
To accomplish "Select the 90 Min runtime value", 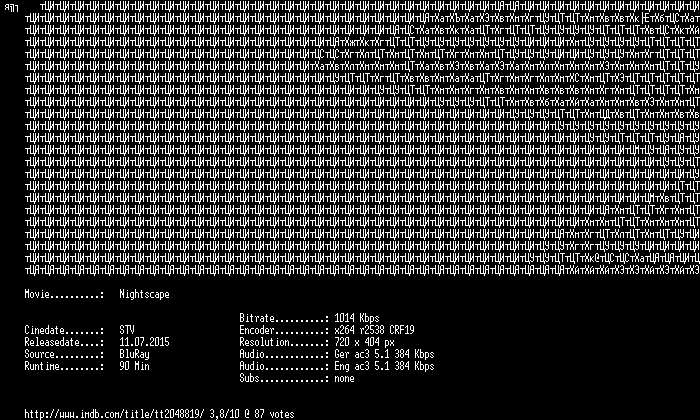I will pyautogui.click(x=134, y=366).
